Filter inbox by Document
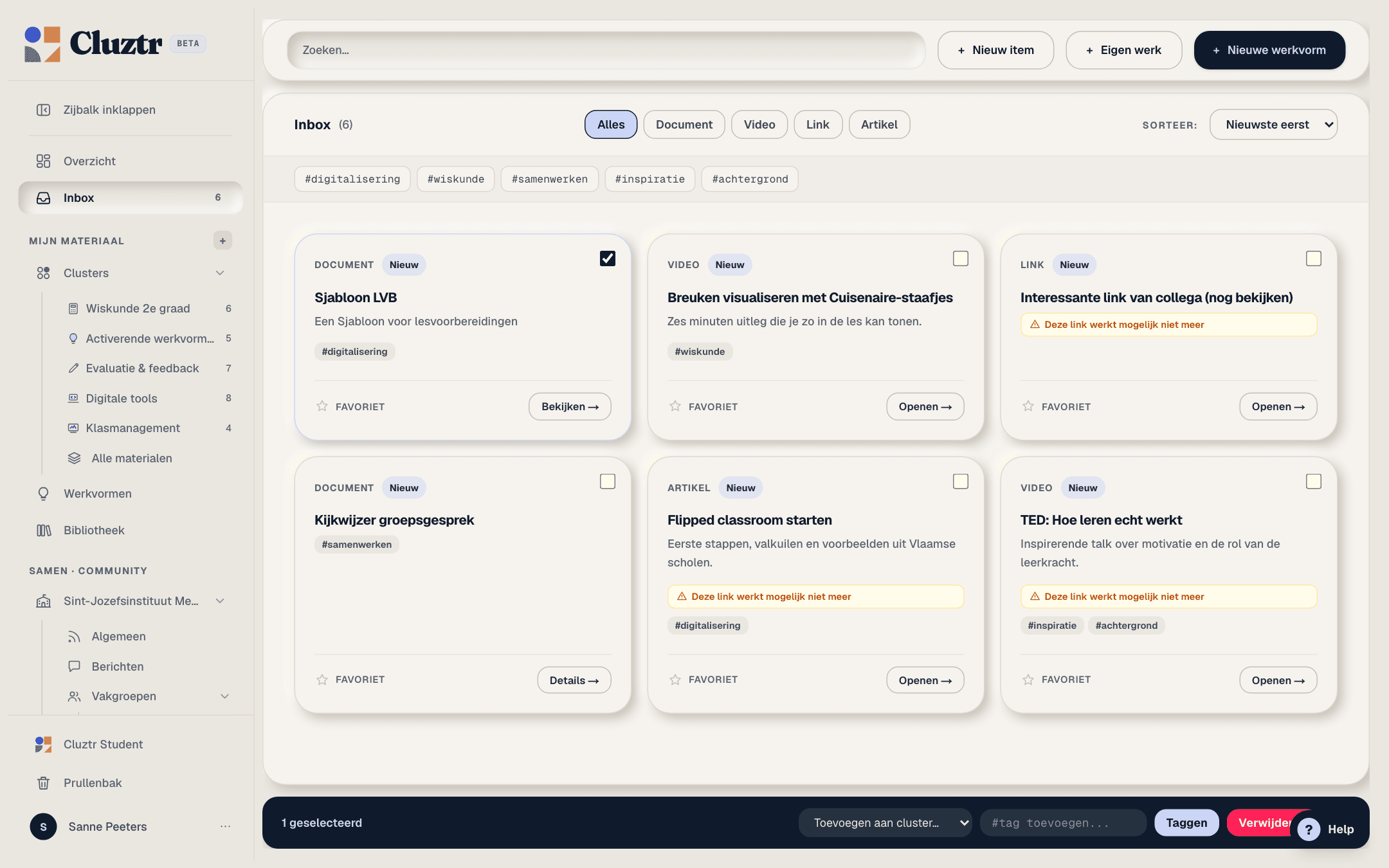 [x=684, y=125]
